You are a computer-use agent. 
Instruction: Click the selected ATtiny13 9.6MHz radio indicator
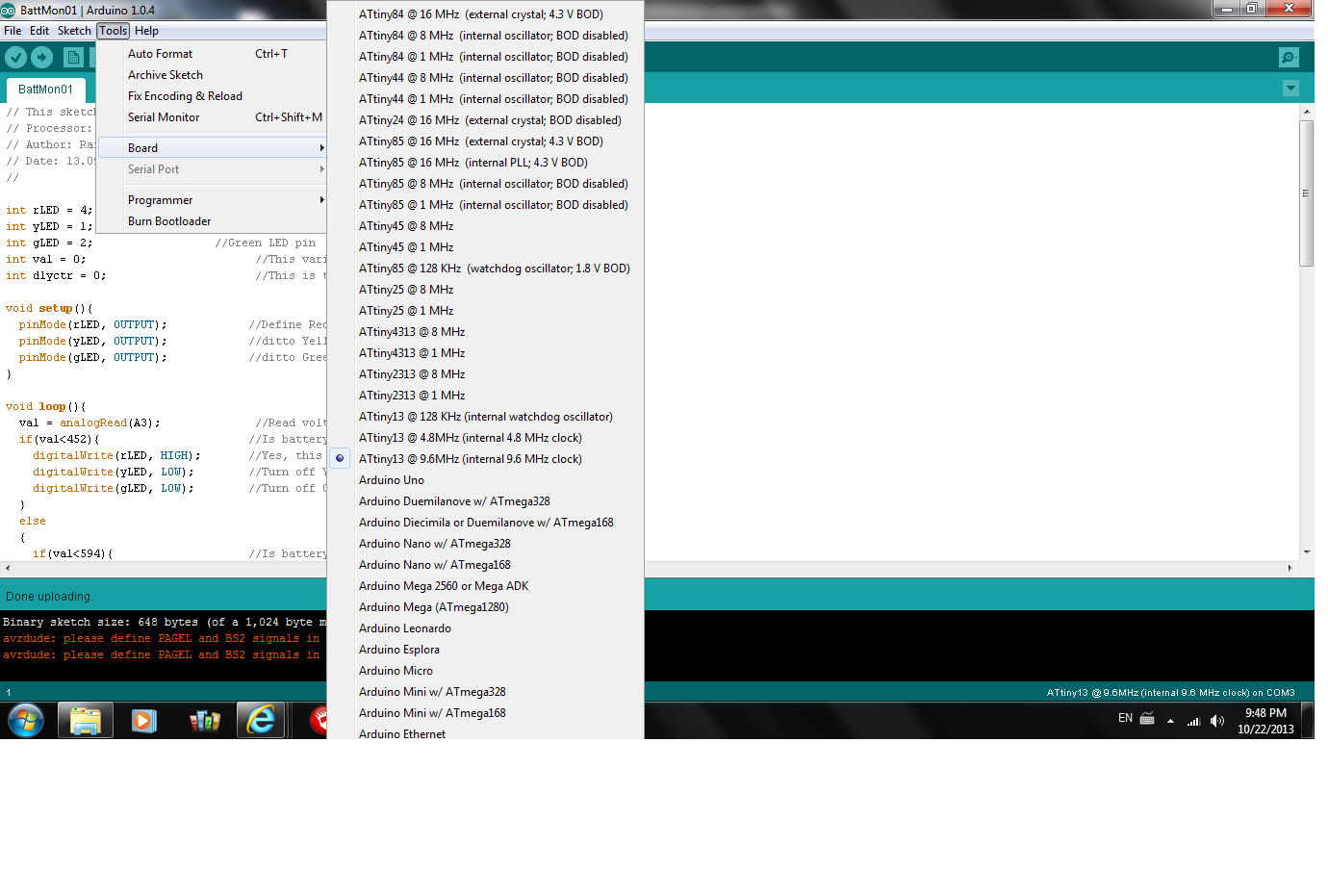(339, 458)
